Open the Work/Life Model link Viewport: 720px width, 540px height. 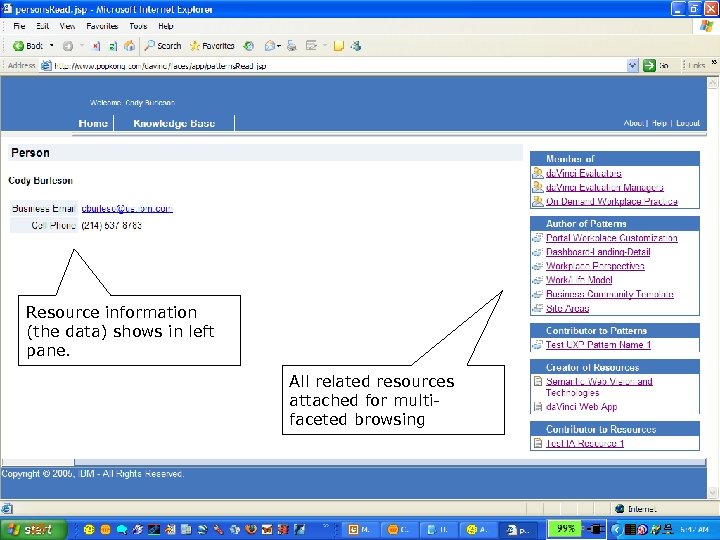tap(579, 280)
